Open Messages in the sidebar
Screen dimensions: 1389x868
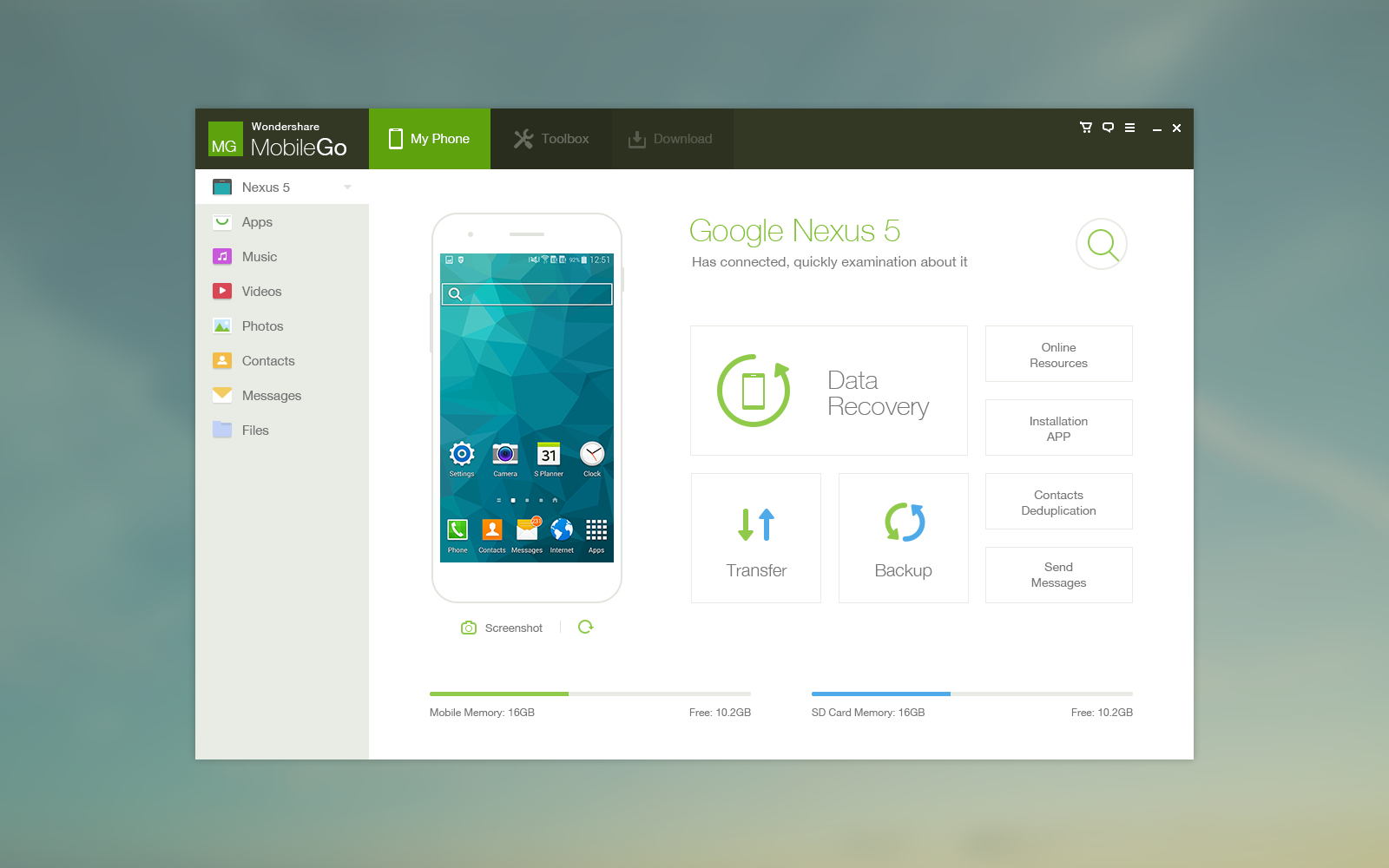(x=282, y=396)
